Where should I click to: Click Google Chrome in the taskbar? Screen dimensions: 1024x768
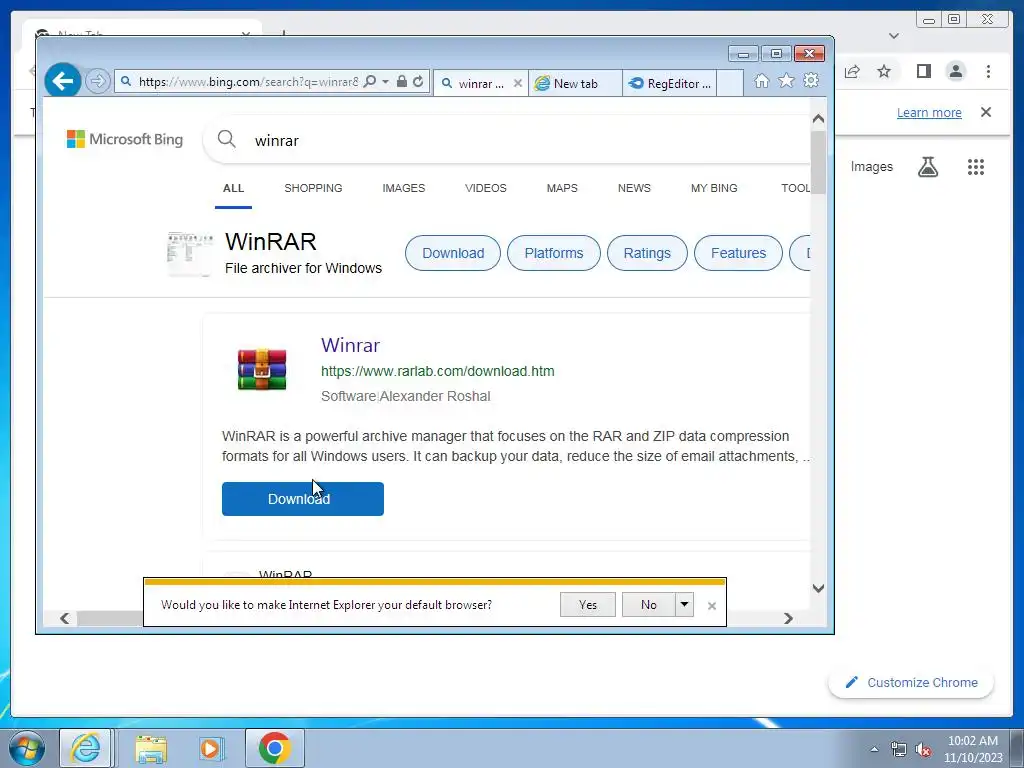[x=274, y=748]
